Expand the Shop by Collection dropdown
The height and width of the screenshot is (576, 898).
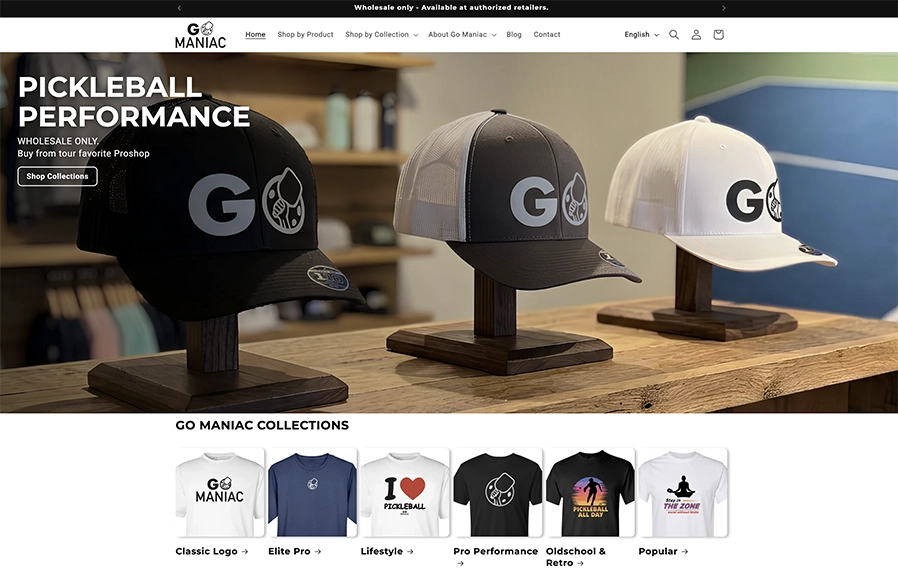[x=381, y=34]
